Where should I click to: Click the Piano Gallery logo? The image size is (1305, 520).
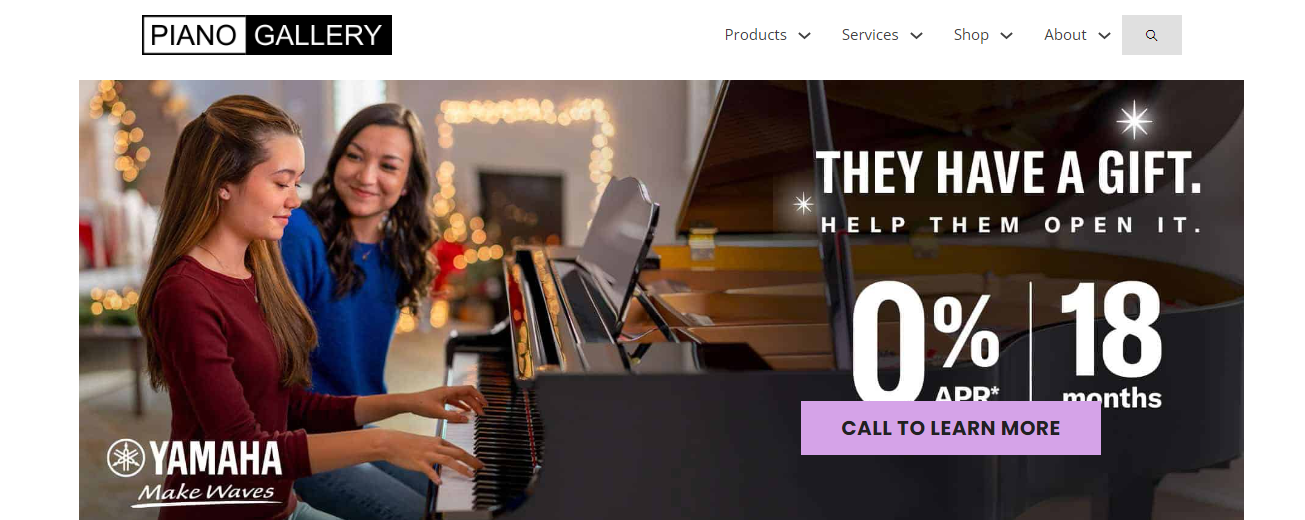(267, 35)
